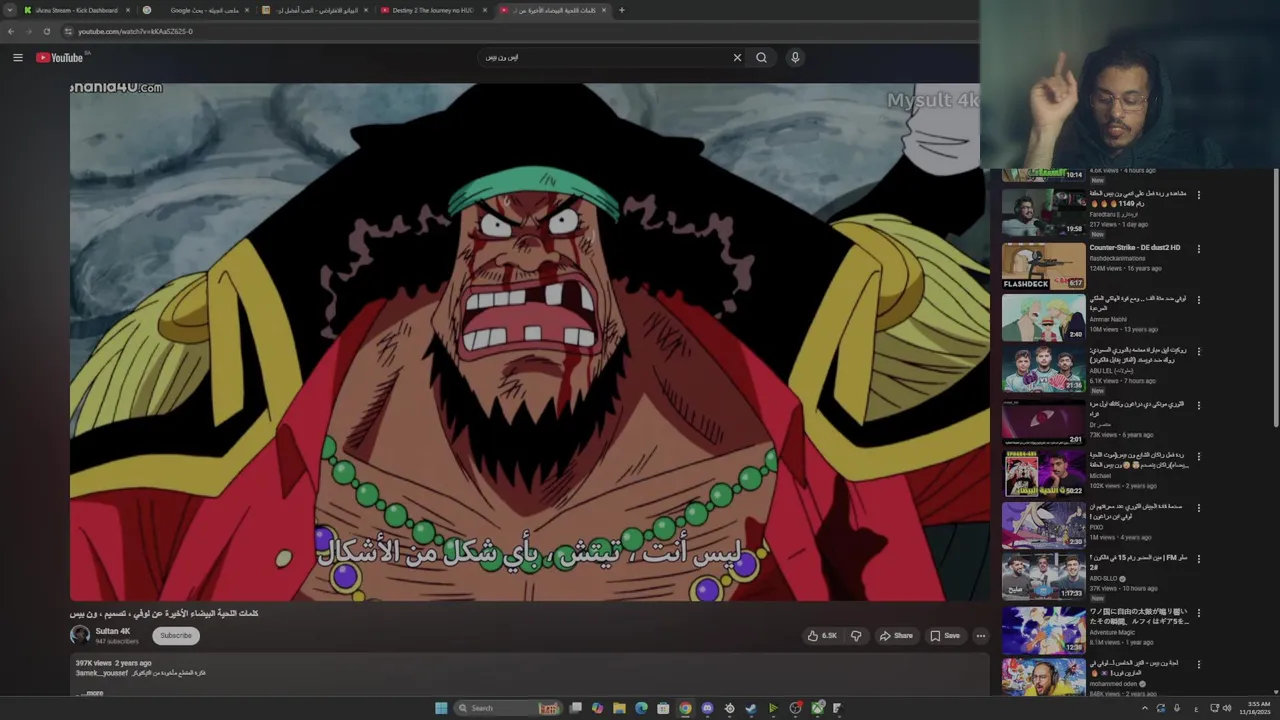Screen dimensions: 1280x720
Task: Click inside the YouTube search field
Action: click(605, 57)
